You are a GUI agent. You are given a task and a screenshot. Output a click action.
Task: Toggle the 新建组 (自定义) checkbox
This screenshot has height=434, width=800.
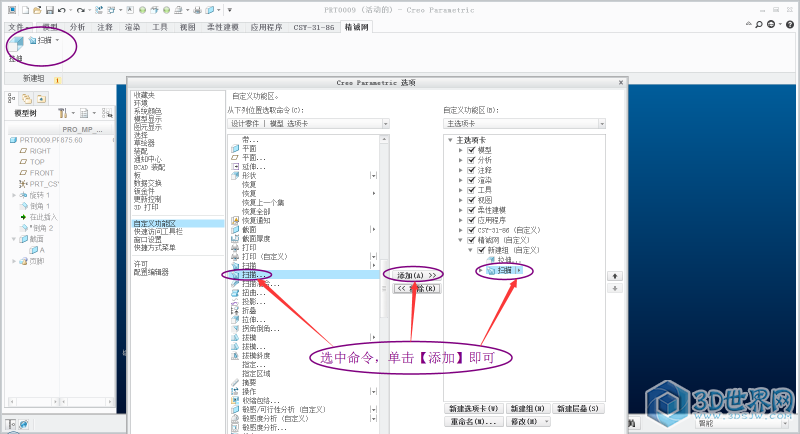[481, 250]
